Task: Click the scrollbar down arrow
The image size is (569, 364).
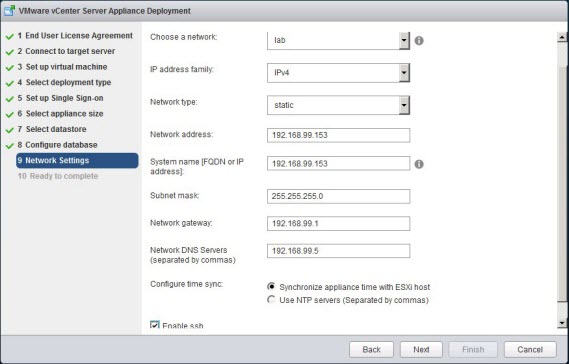Action: 562,323
